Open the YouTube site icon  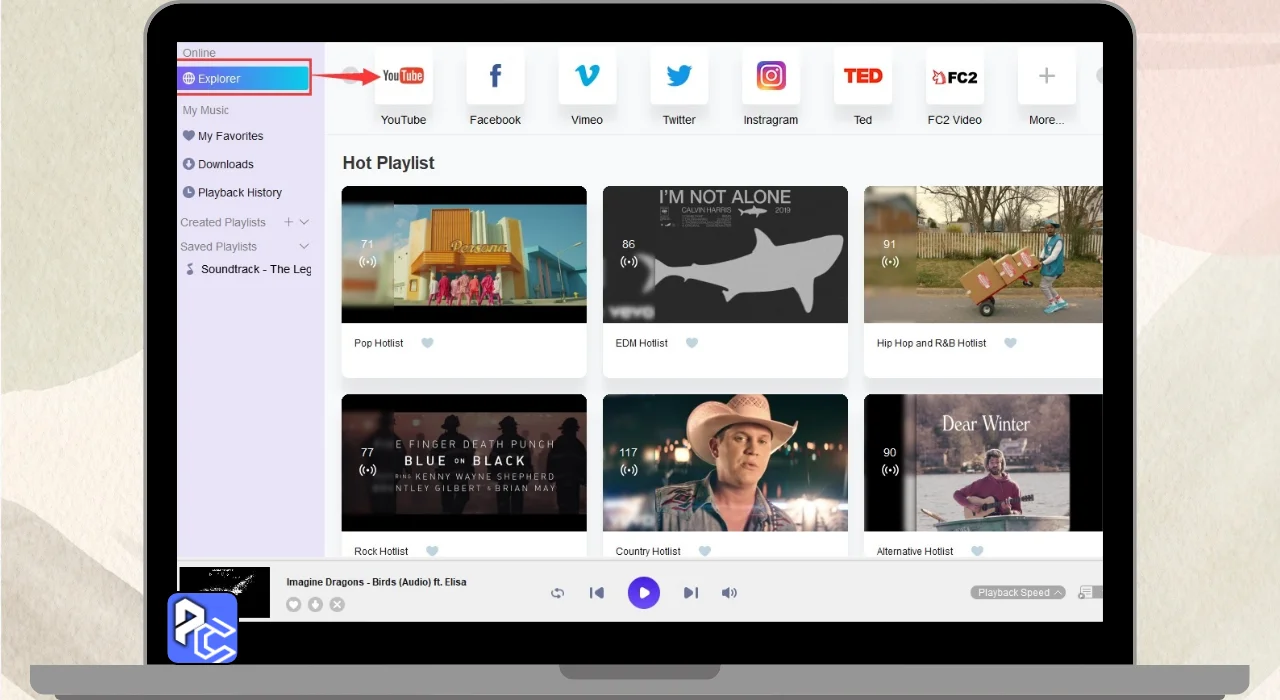point(403,76)
